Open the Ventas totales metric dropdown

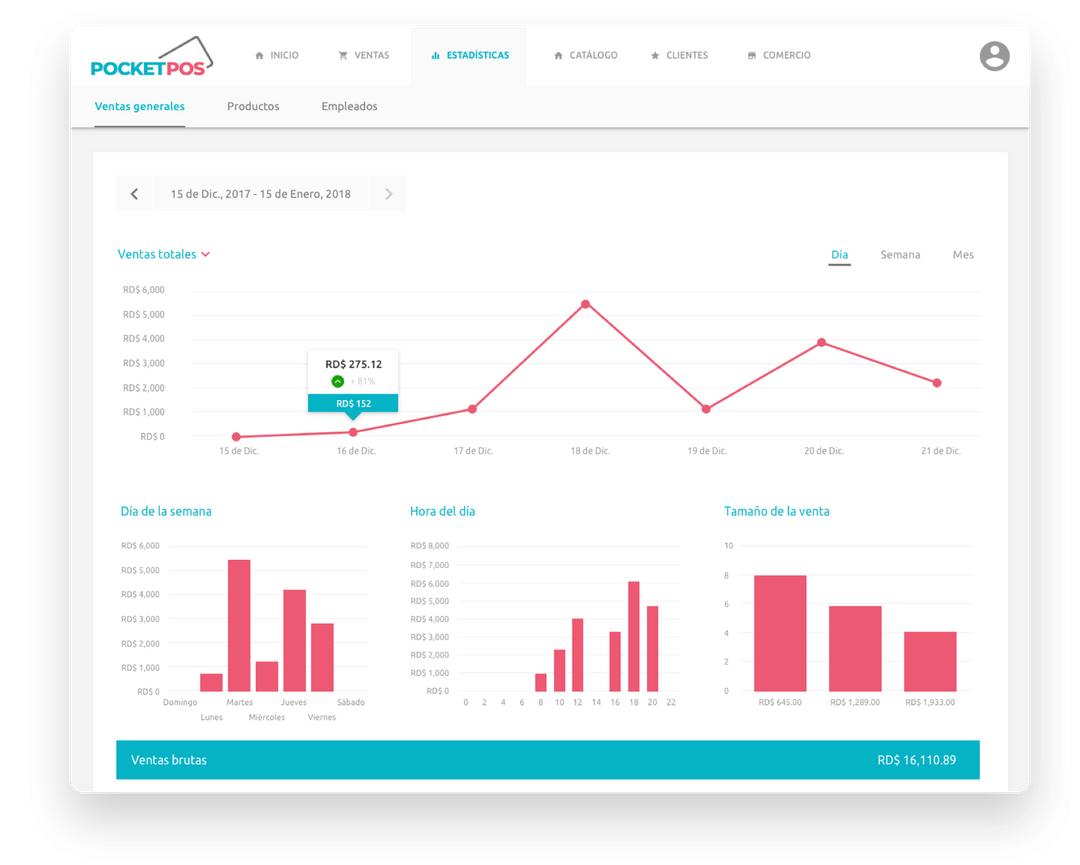pyautogui.click(x=164, y=254)
